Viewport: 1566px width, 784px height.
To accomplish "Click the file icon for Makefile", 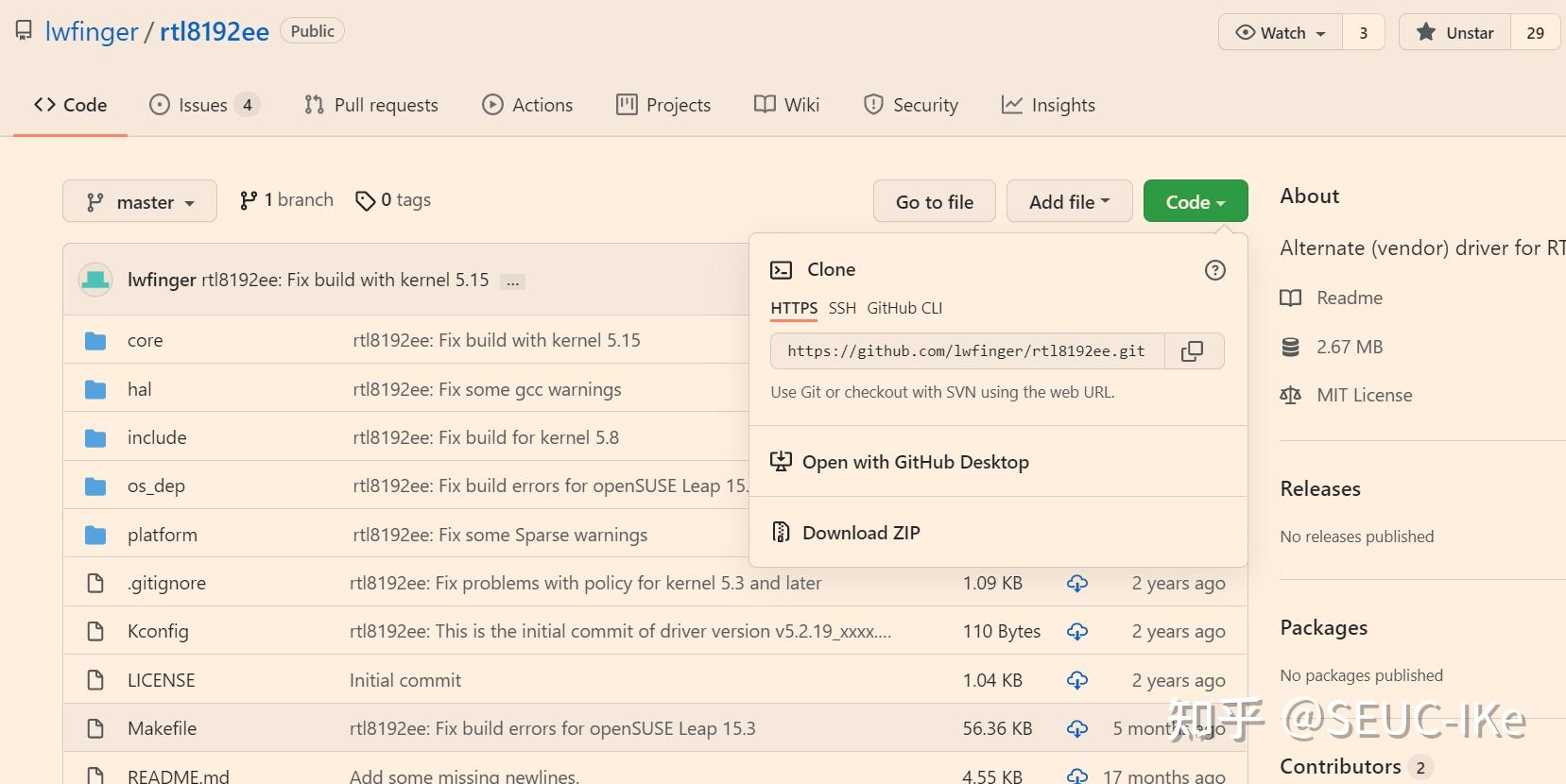I will pyautogui.click(x=95, y=728).
